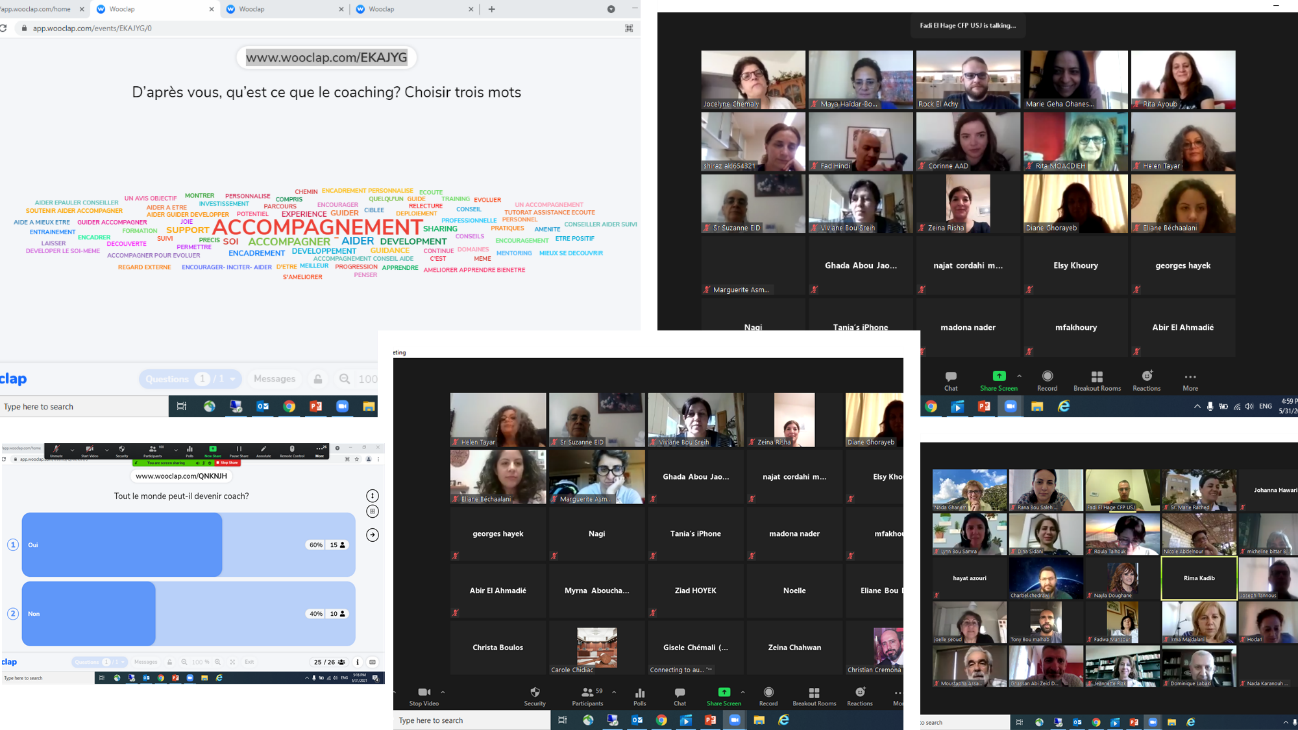Open Security in the center Zoom window

[x=535, y=696]
